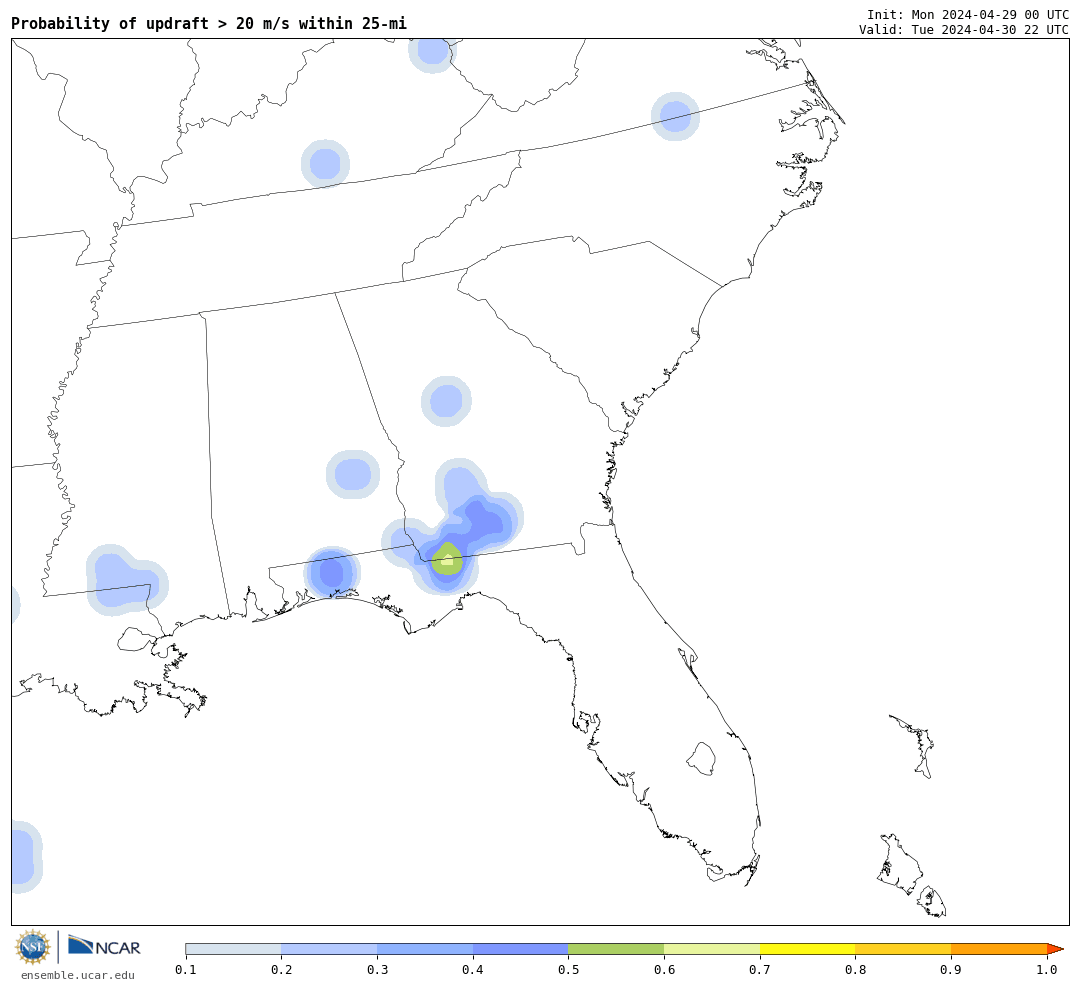
Task: Click the blue blob over southern Mississippi
Action: (x=125, y=579)
